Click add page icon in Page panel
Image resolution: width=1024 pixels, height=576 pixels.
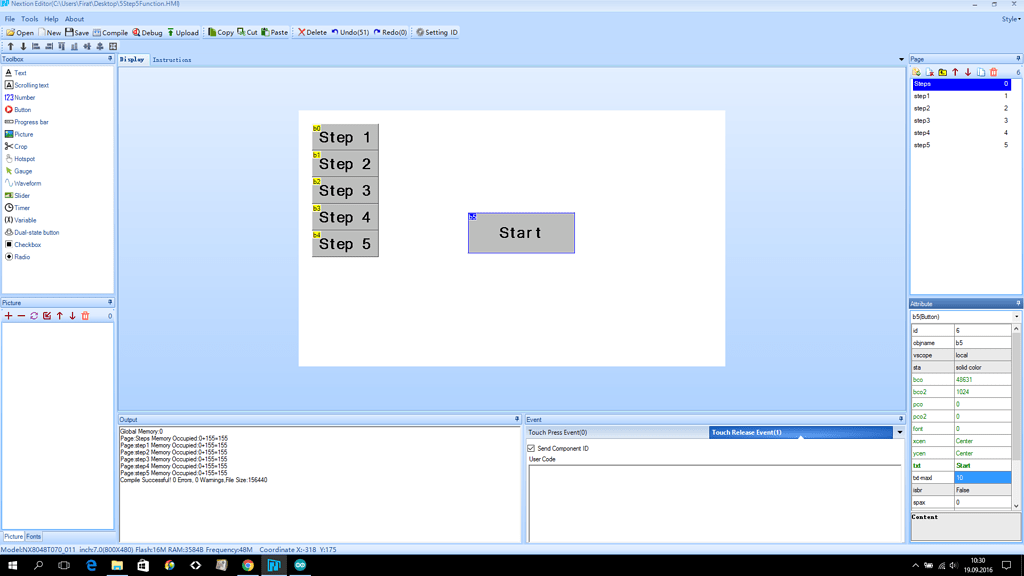[x=917, y=72]
